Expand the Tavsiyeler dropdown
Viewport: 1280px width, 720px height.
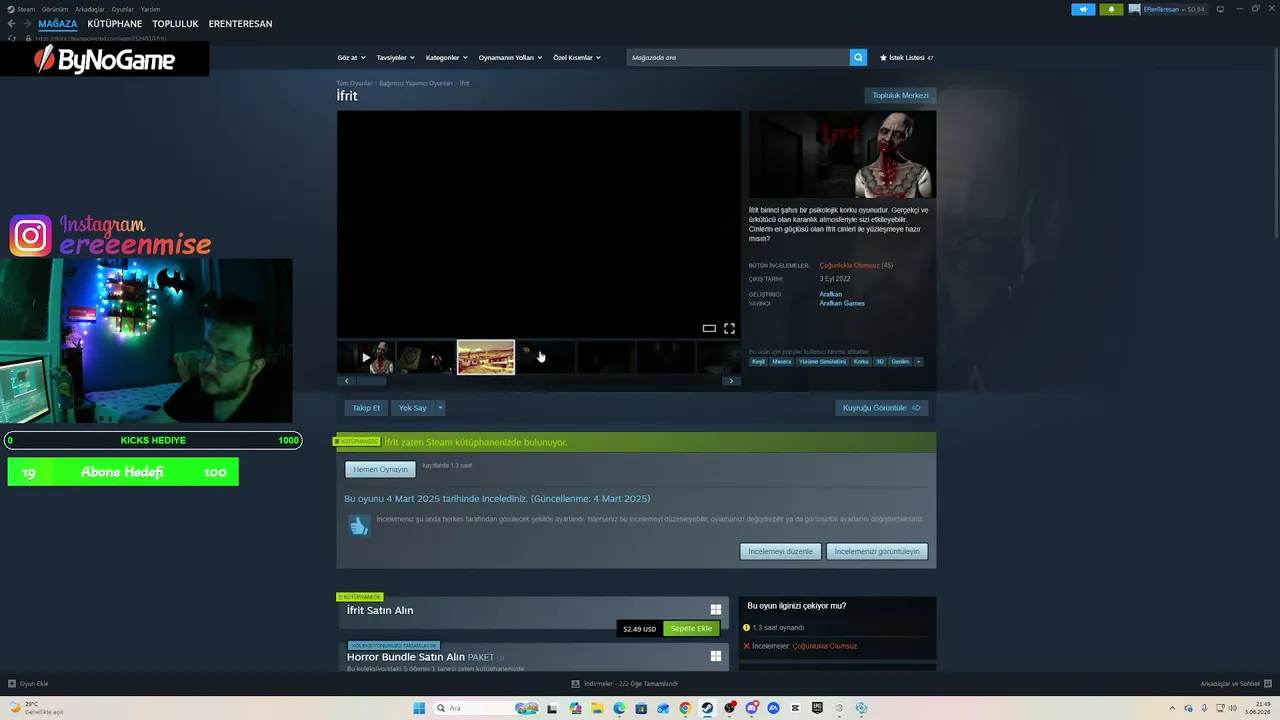coord(396,58)
